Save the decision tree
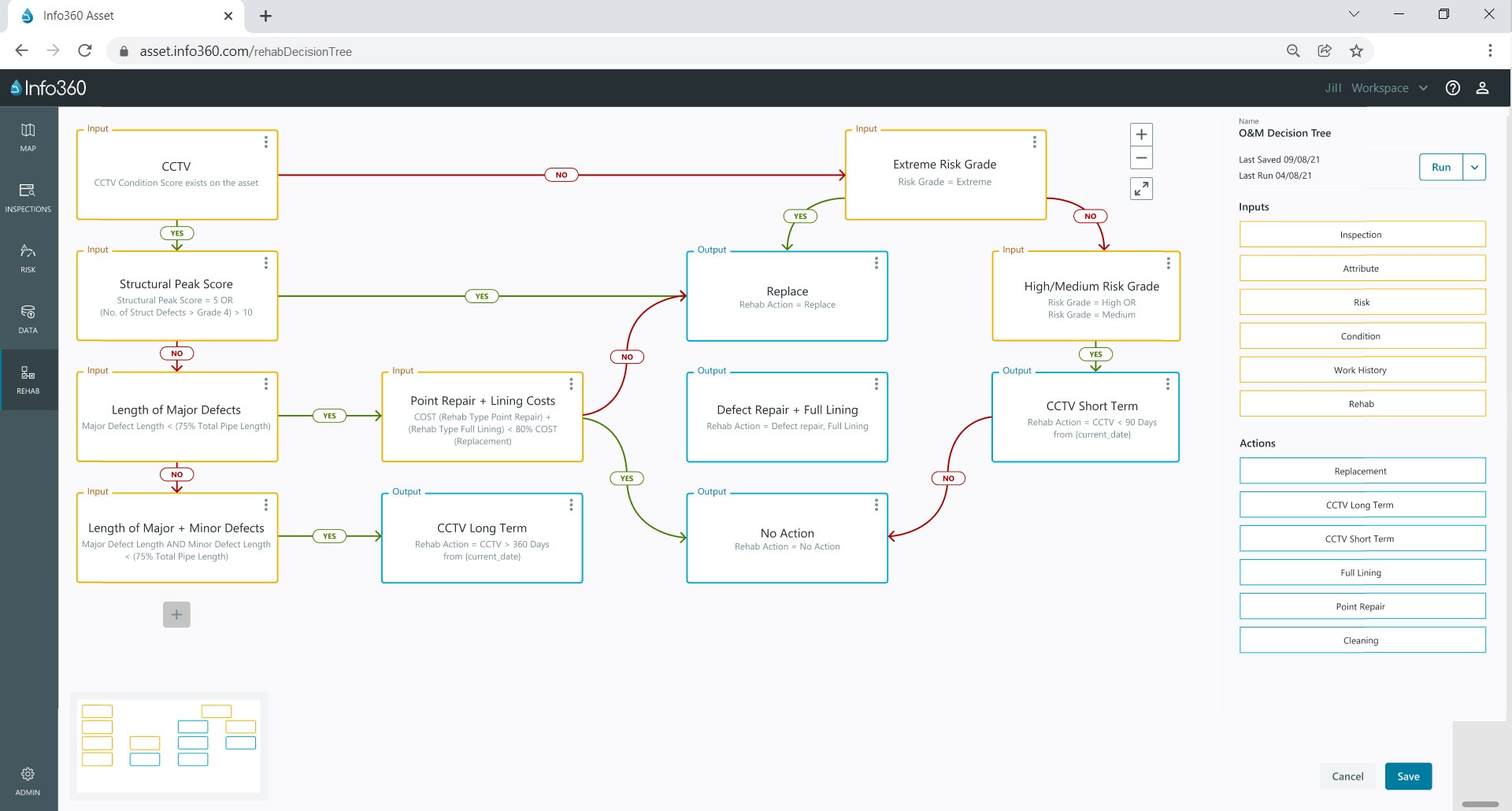 coord(1408,776)
